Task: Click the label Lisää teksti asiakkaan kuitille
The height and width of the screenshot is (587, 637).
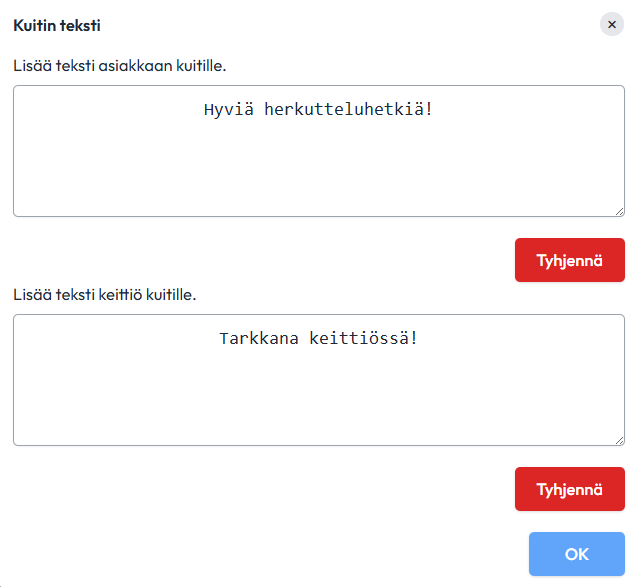Action: (x=119, y=65)
